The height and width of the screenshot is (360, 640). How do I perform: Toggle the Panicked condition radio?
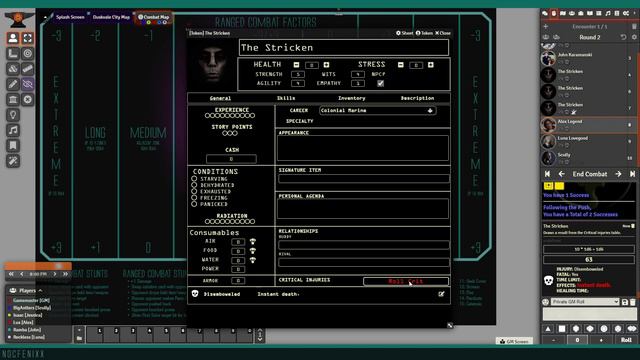194,204
